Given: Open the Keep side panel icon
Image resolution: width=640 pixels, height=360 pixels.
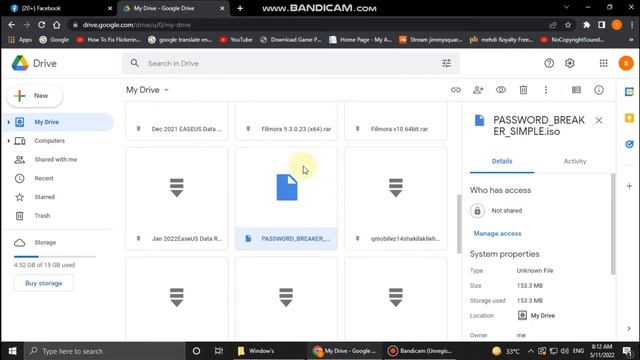Looking at the screenshot, I should (x=629, y=118).
